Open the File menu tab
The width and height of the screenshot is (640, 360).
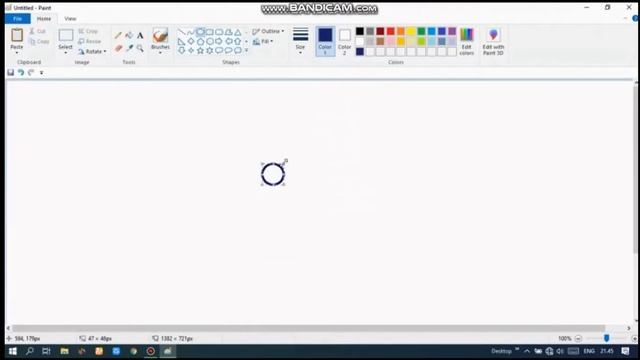point(18,19)
